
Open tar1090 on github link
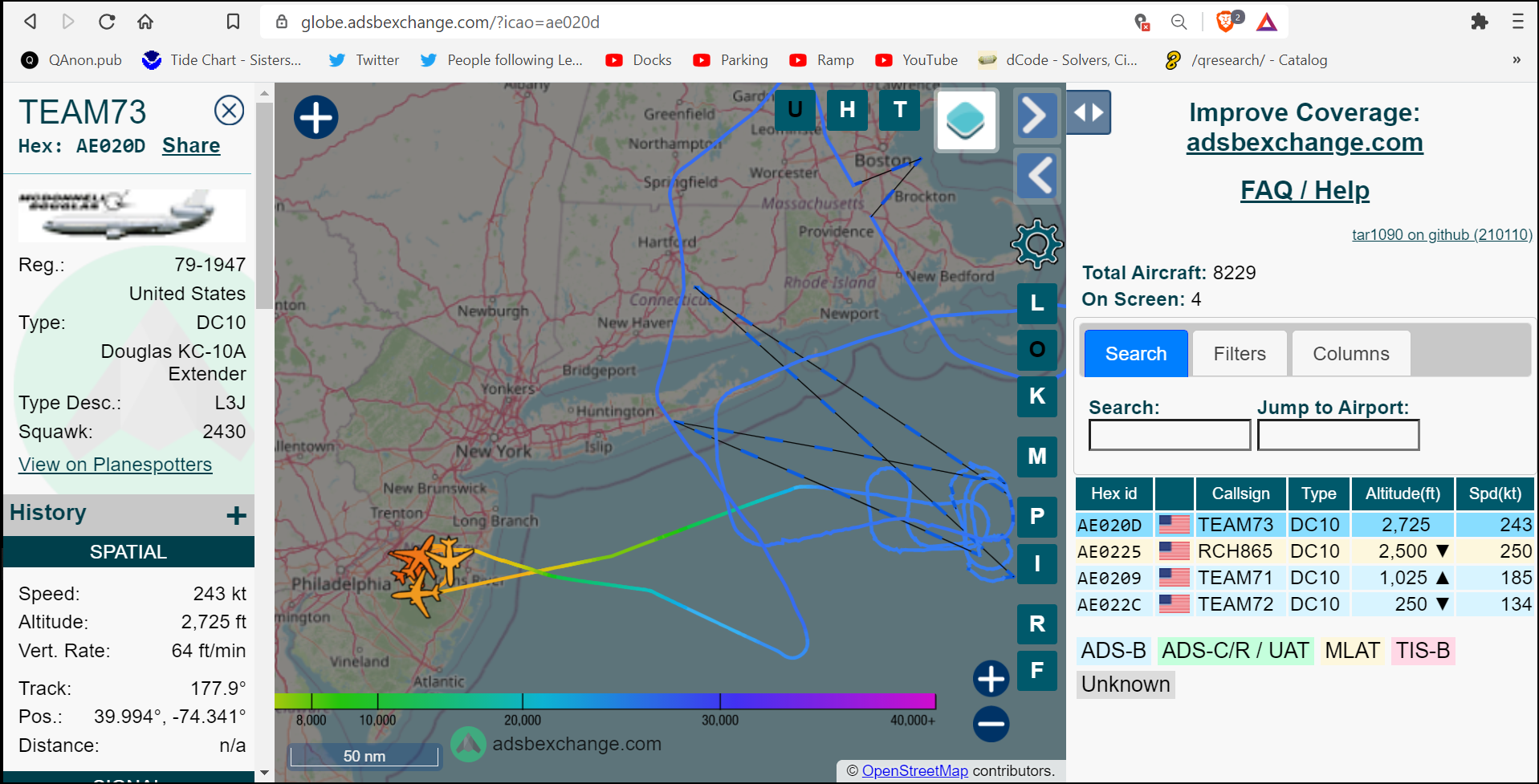point(1442,234)
